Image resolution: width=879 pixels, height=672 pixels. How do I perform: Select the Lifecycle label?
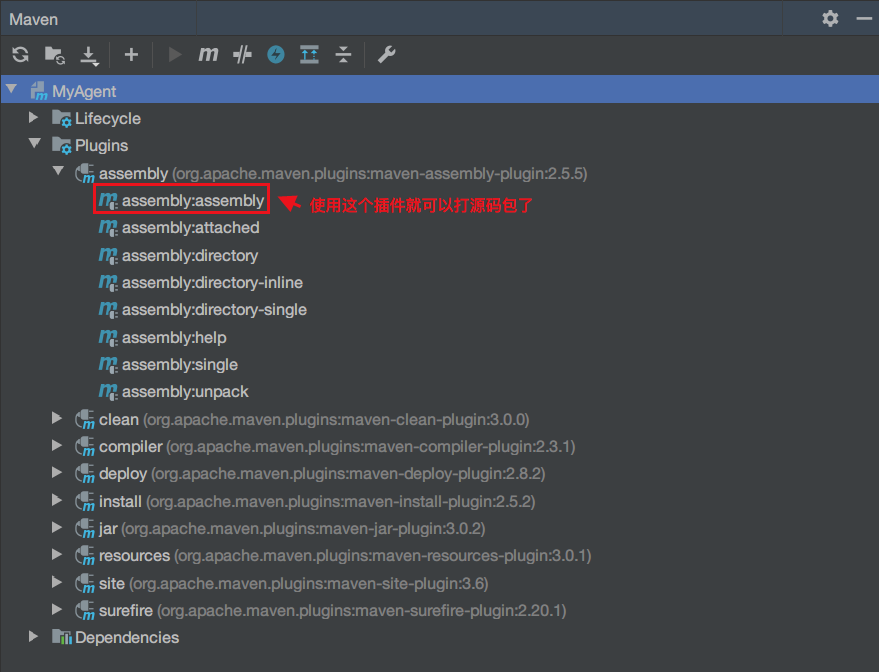[108, 118]
